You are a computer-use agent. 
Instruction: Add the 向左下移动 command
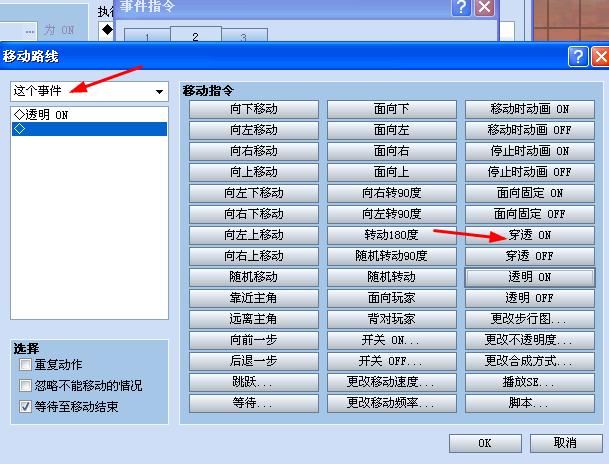point(254,193)
